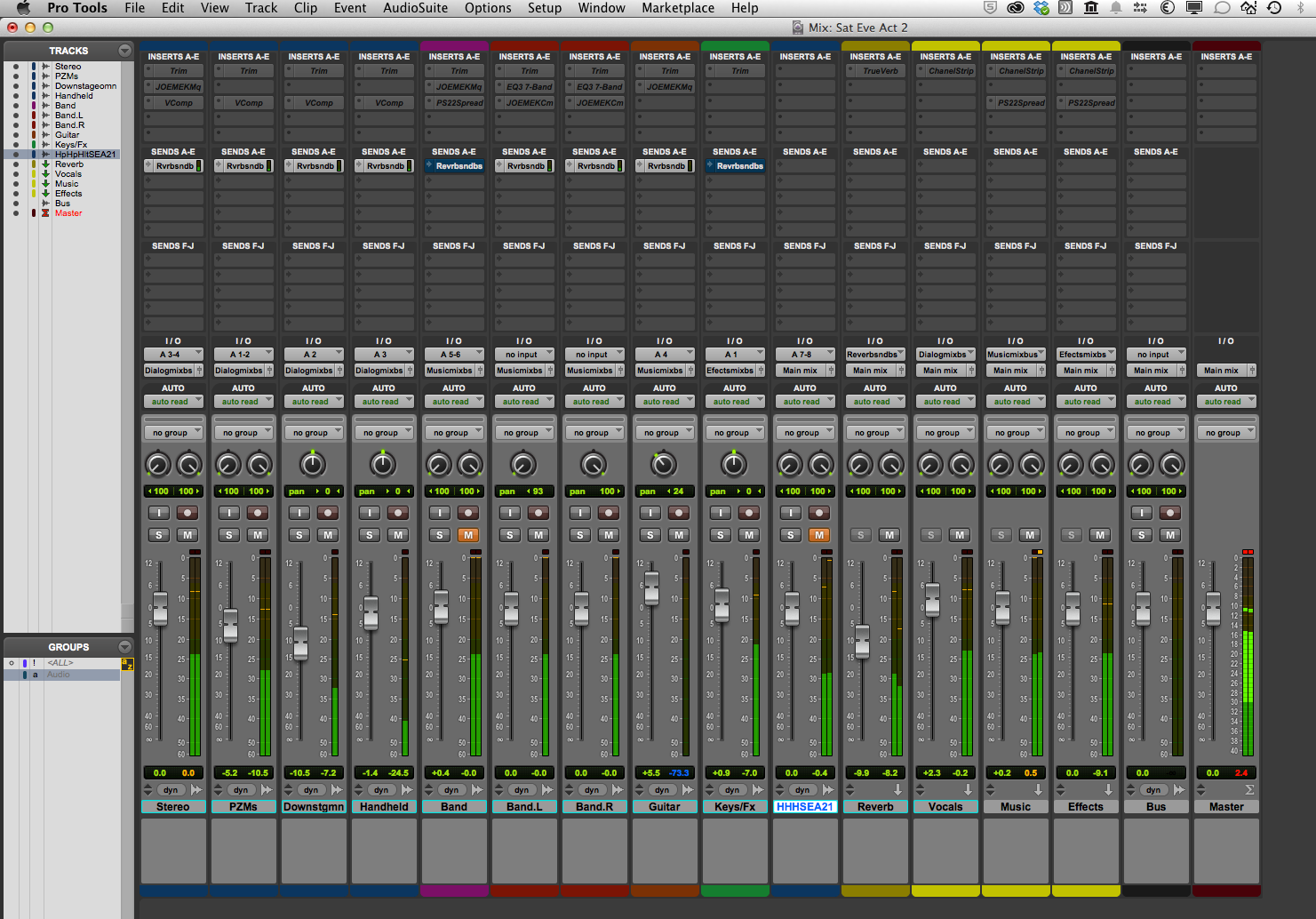1316x919 pixels.
Task: Click the Vocals aux track down-arrow icon
Action: coord(968,790)
